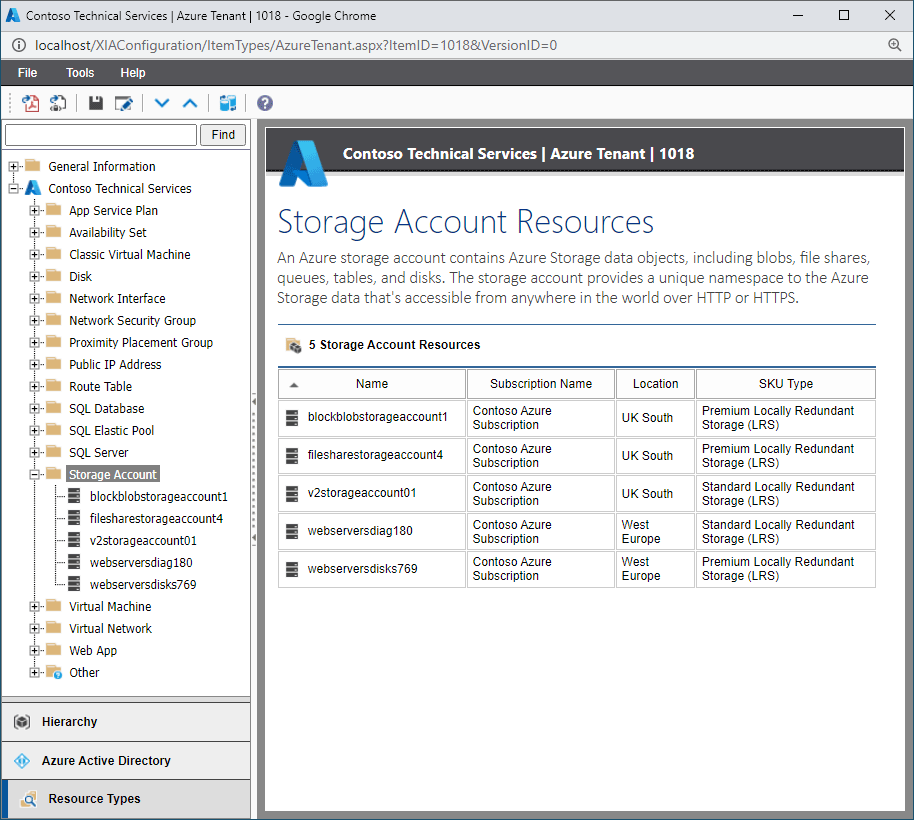
Task: Open the File menu
Action: pos(27,73)
